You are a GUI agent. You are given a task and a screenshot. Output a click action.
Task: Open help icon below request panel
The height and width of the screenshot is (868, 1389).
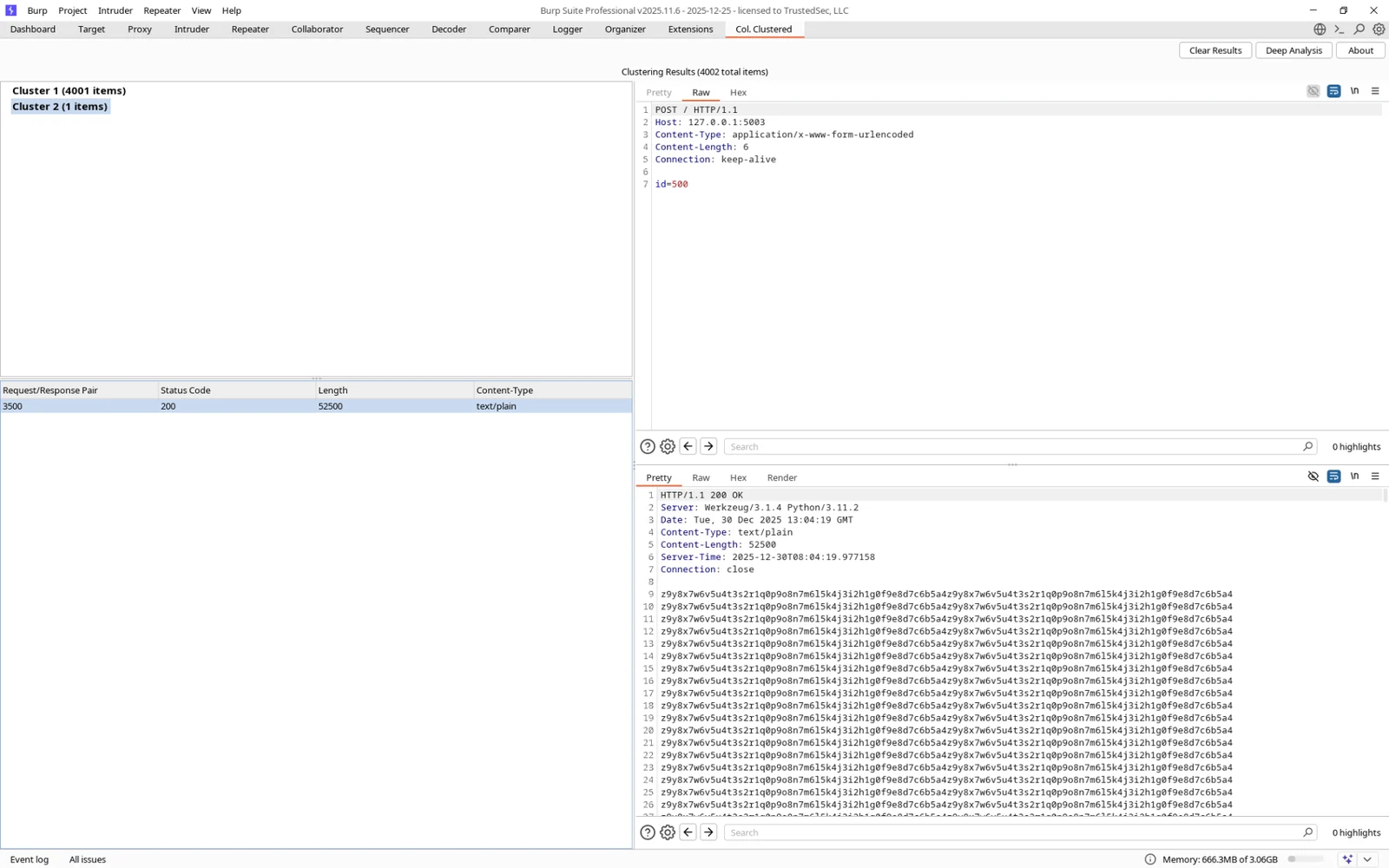[648, 446]
